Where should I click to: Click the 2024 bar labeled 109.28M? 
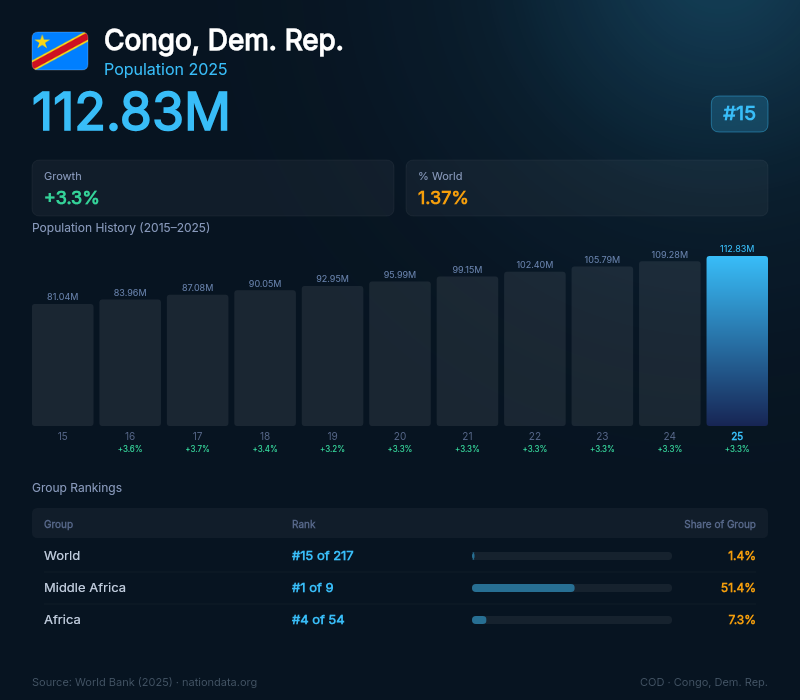(670, 343)
